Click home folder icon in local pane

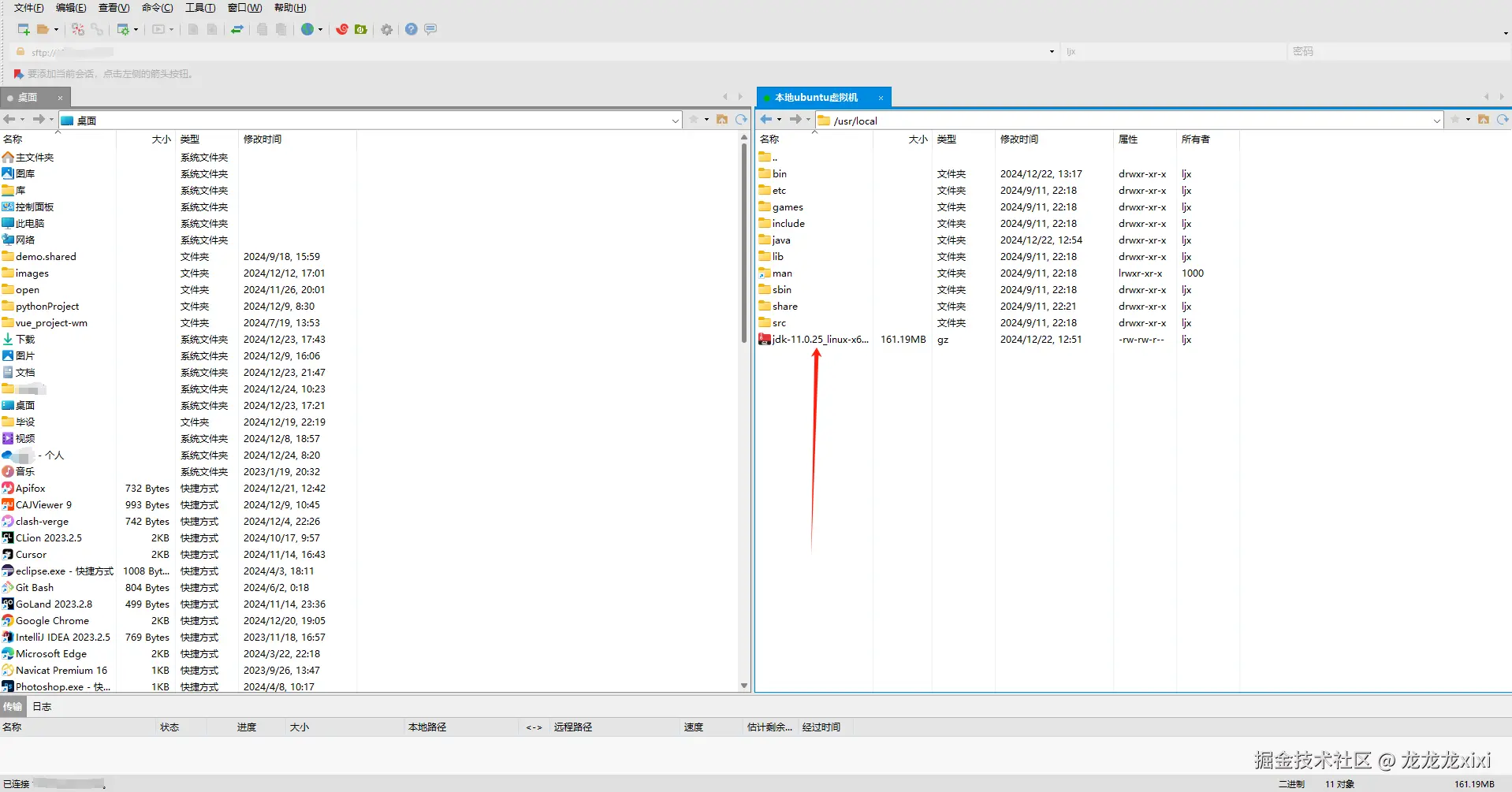click(x=722, y=120)
